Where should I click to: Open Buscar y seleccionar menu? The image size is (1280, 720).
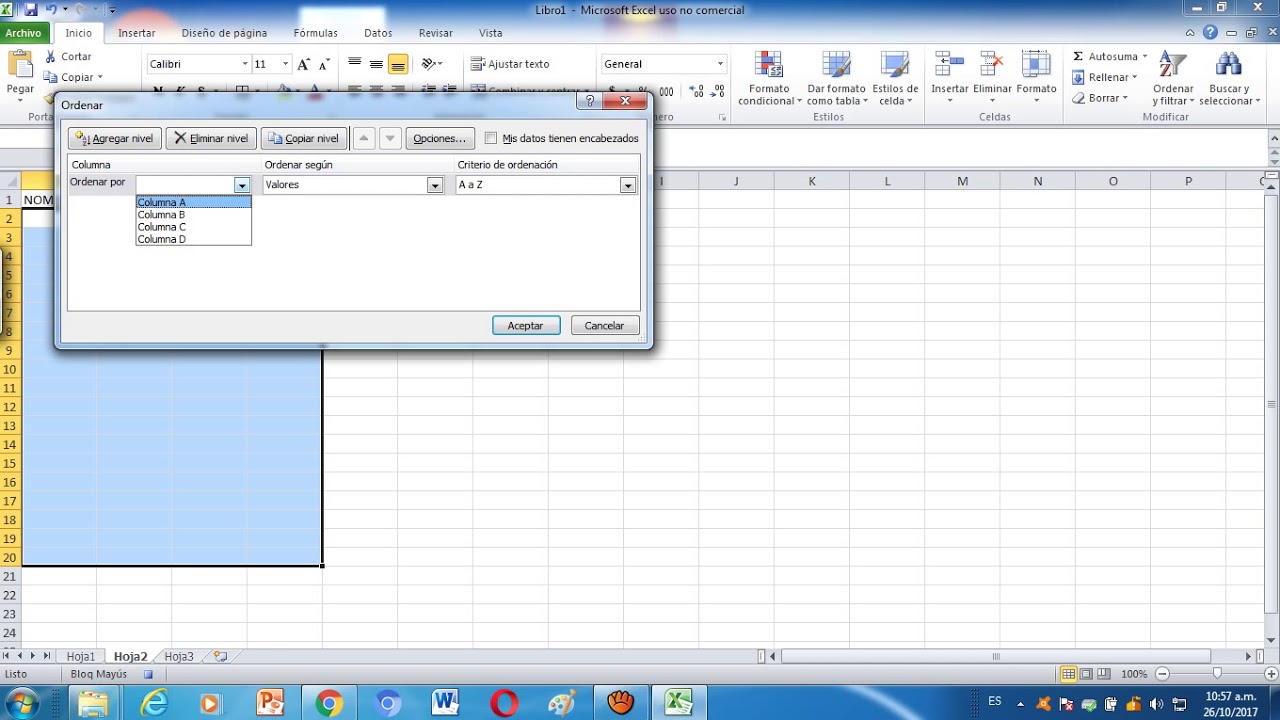1227,79
